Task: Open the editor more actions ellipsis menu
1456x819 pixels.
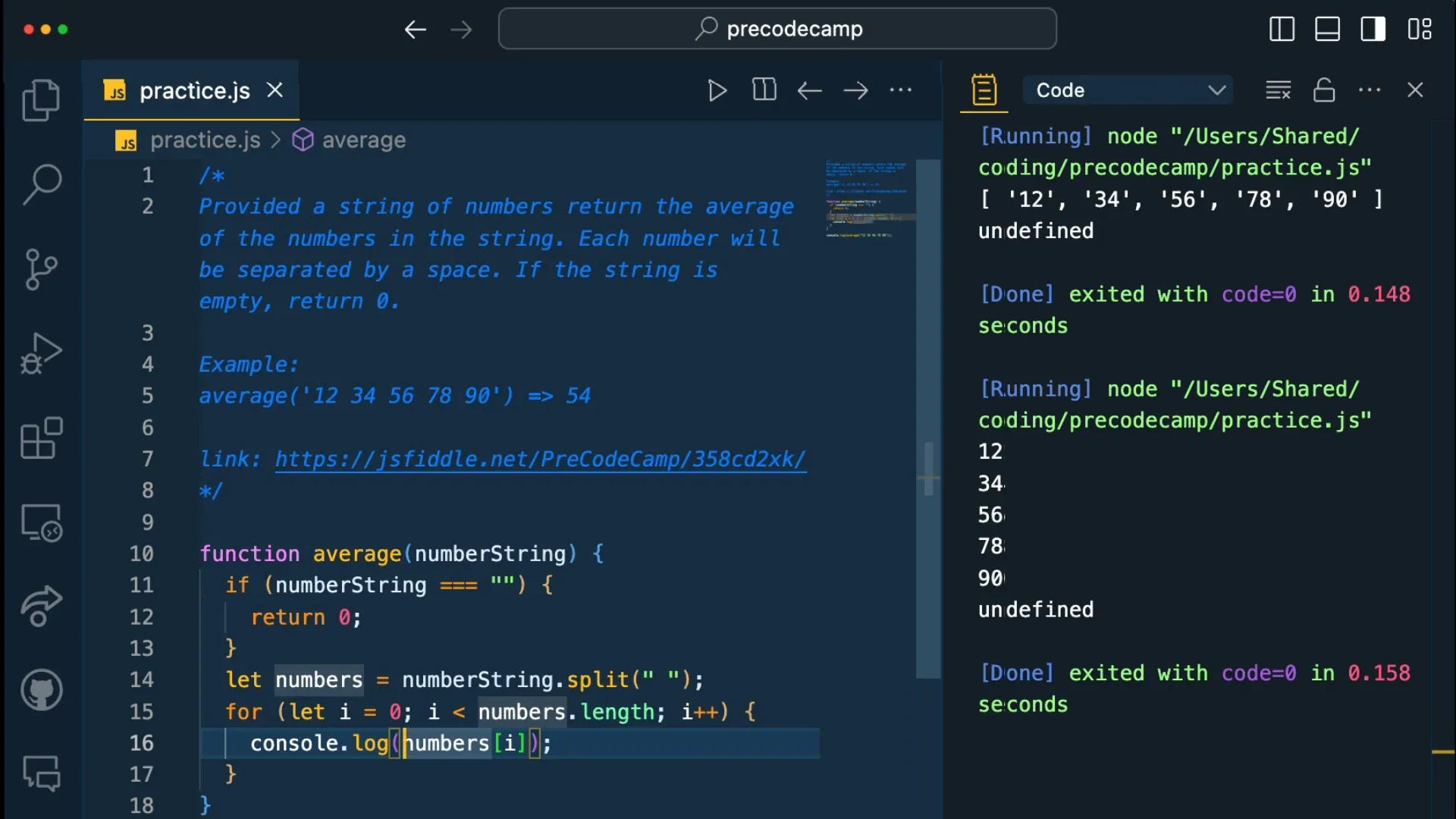Action: click(901, 90)
